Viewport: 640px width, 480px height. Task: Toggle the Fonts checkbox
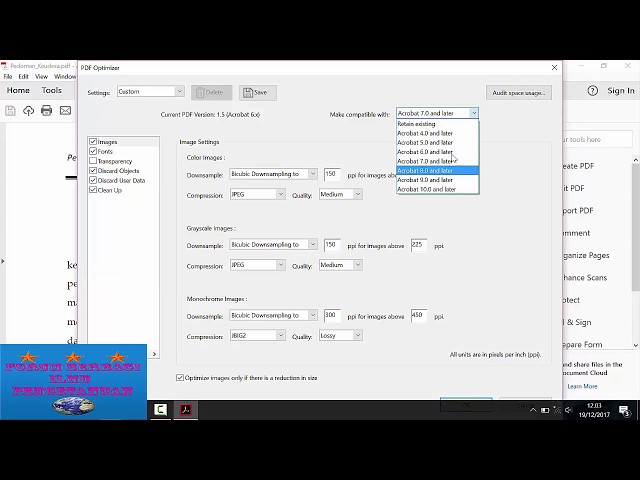coord(93,151)
